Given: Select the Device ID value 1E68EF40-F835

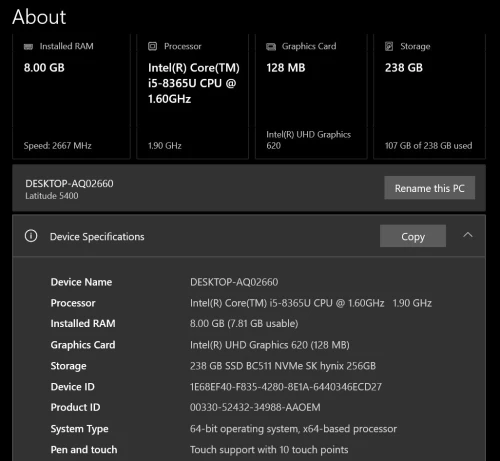Looking at the screenshot, I should [x=286, y=387].
